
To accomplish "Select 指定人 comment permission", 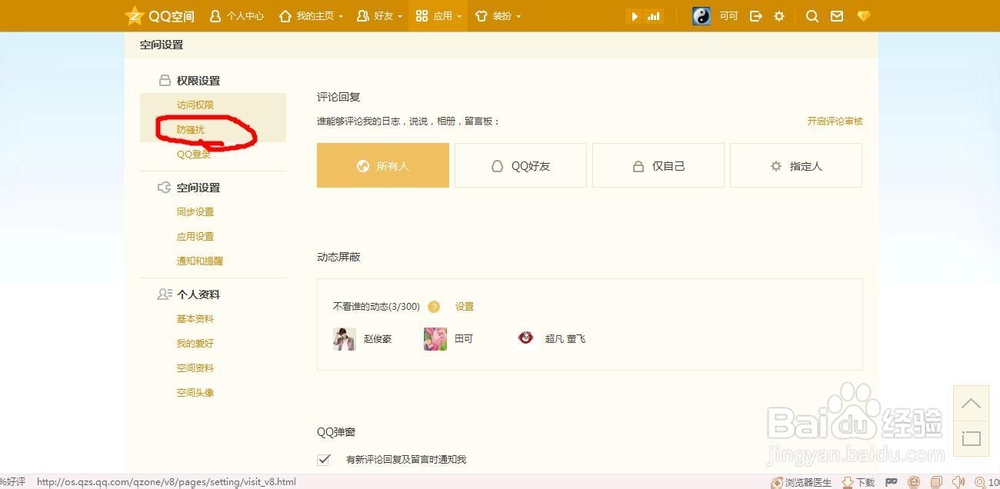I will [x=796, y=165].
